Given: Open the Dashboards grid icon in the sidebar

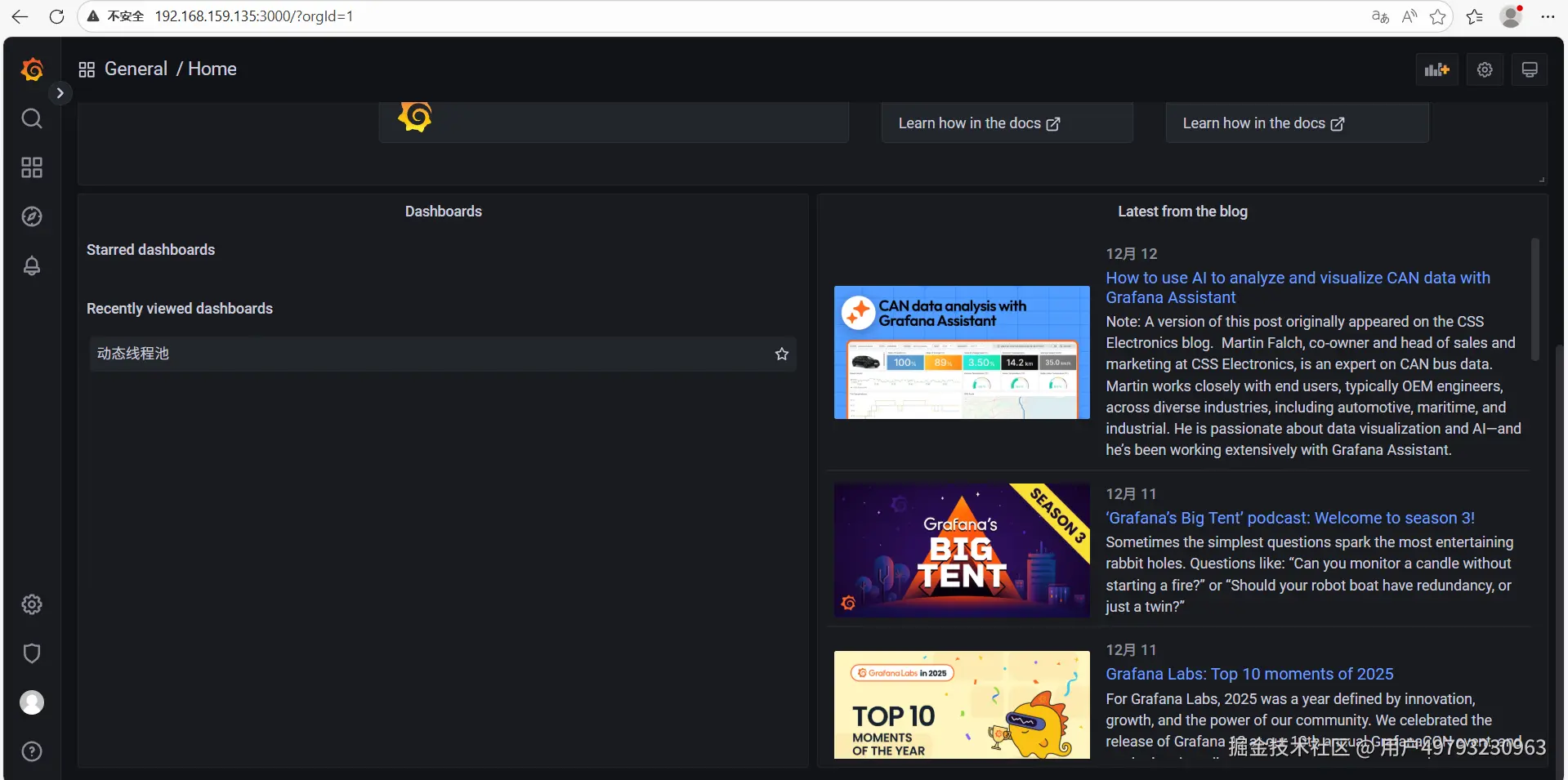Looking at the screenshot, I should [32, 167].
